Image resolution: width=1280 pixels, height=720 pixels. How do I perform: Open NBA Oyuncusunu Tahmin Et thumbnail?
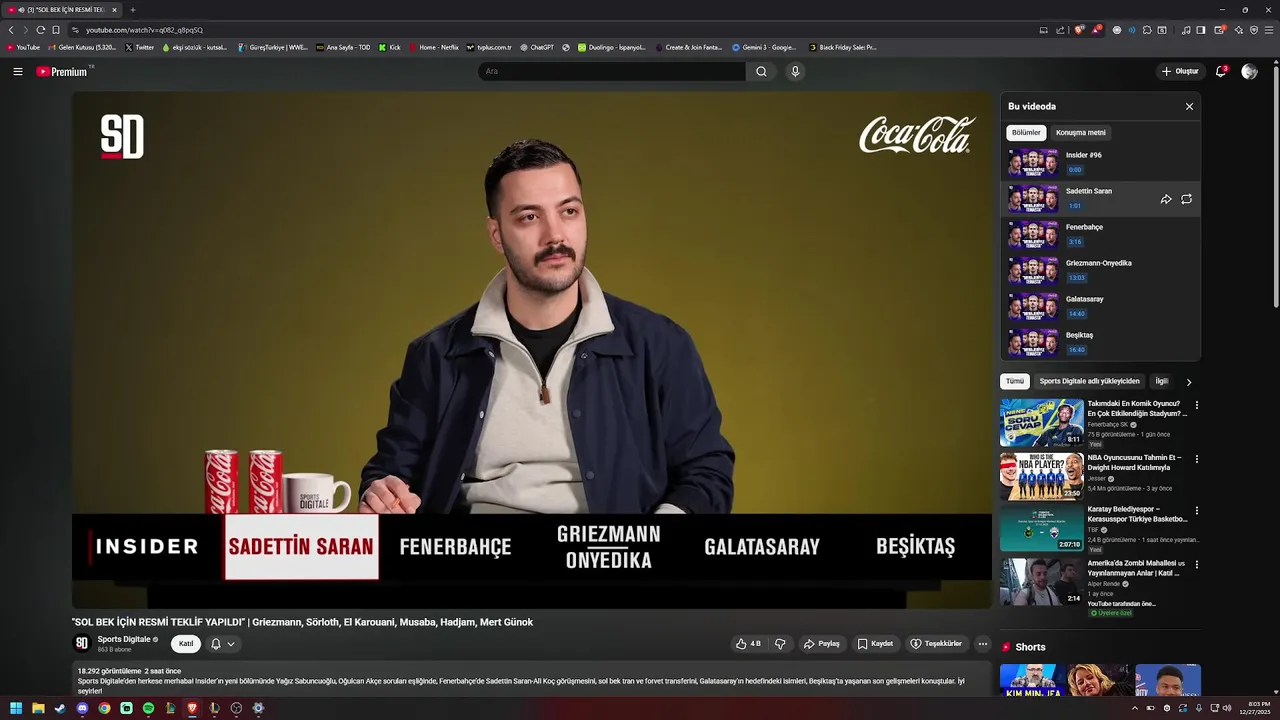(x=1042, y=476)
